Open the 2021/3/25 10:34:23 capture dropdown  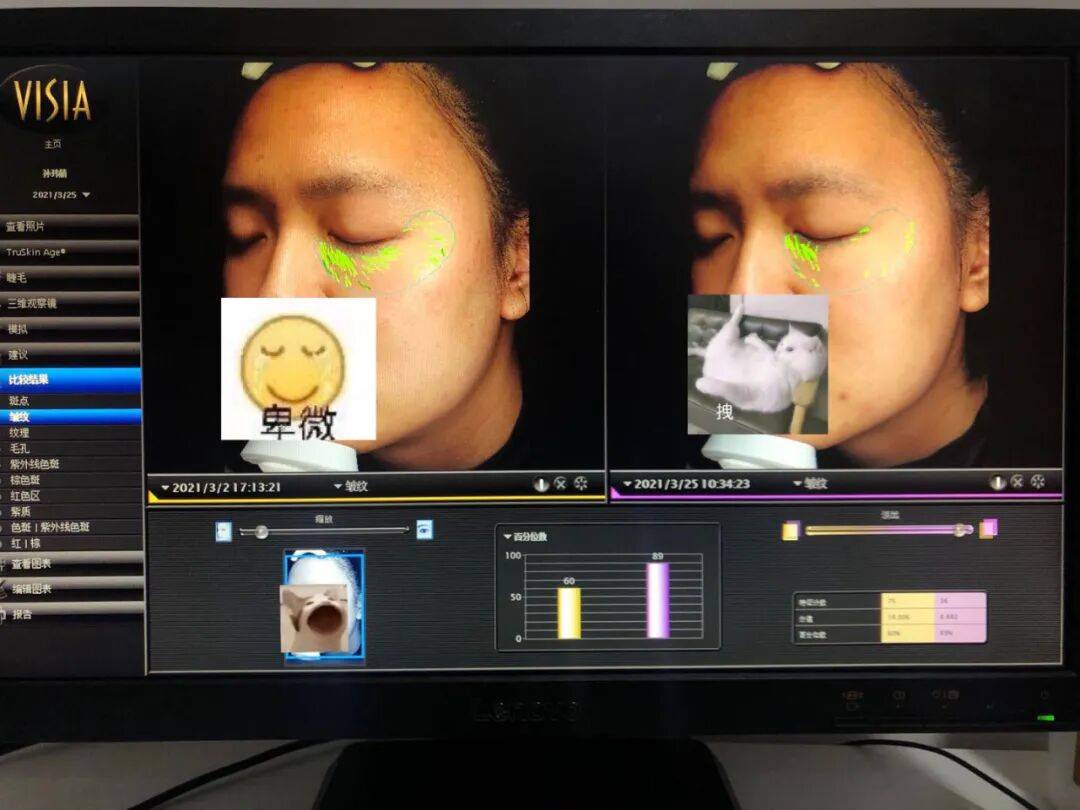click(685, 484)
